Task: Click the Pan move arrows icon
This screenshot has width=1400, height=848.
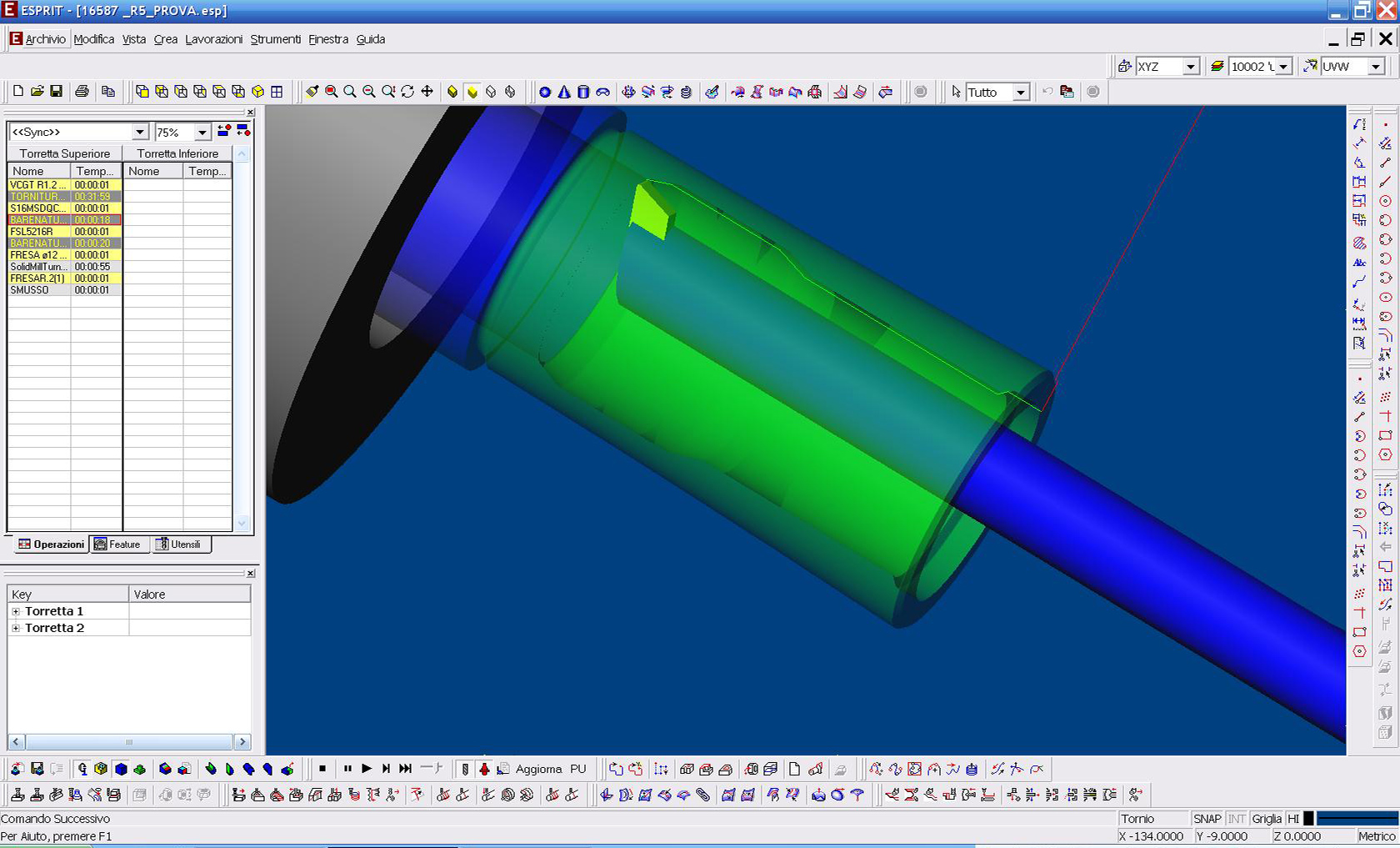Action: tap(427, 92)
